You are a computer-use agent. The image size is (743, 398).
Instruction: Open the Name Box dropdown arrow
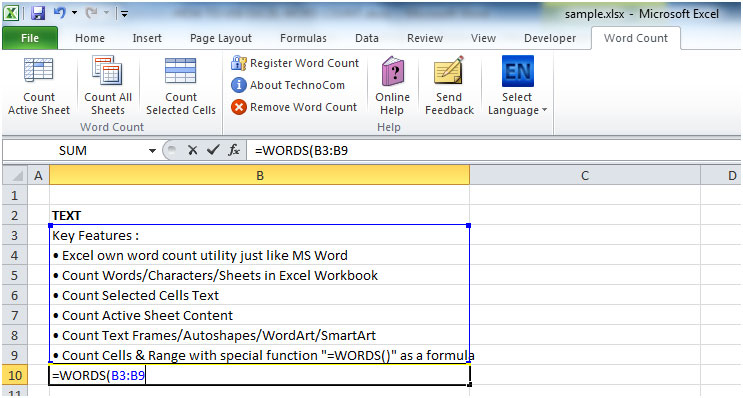coord(152,151)
